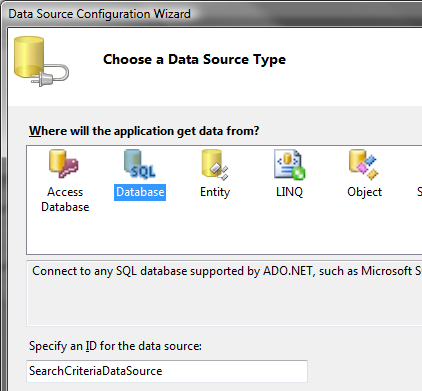The height and width of the screenshot is (391, 422).
Task: Click the highlighted Database label
Action: [140, 192]
